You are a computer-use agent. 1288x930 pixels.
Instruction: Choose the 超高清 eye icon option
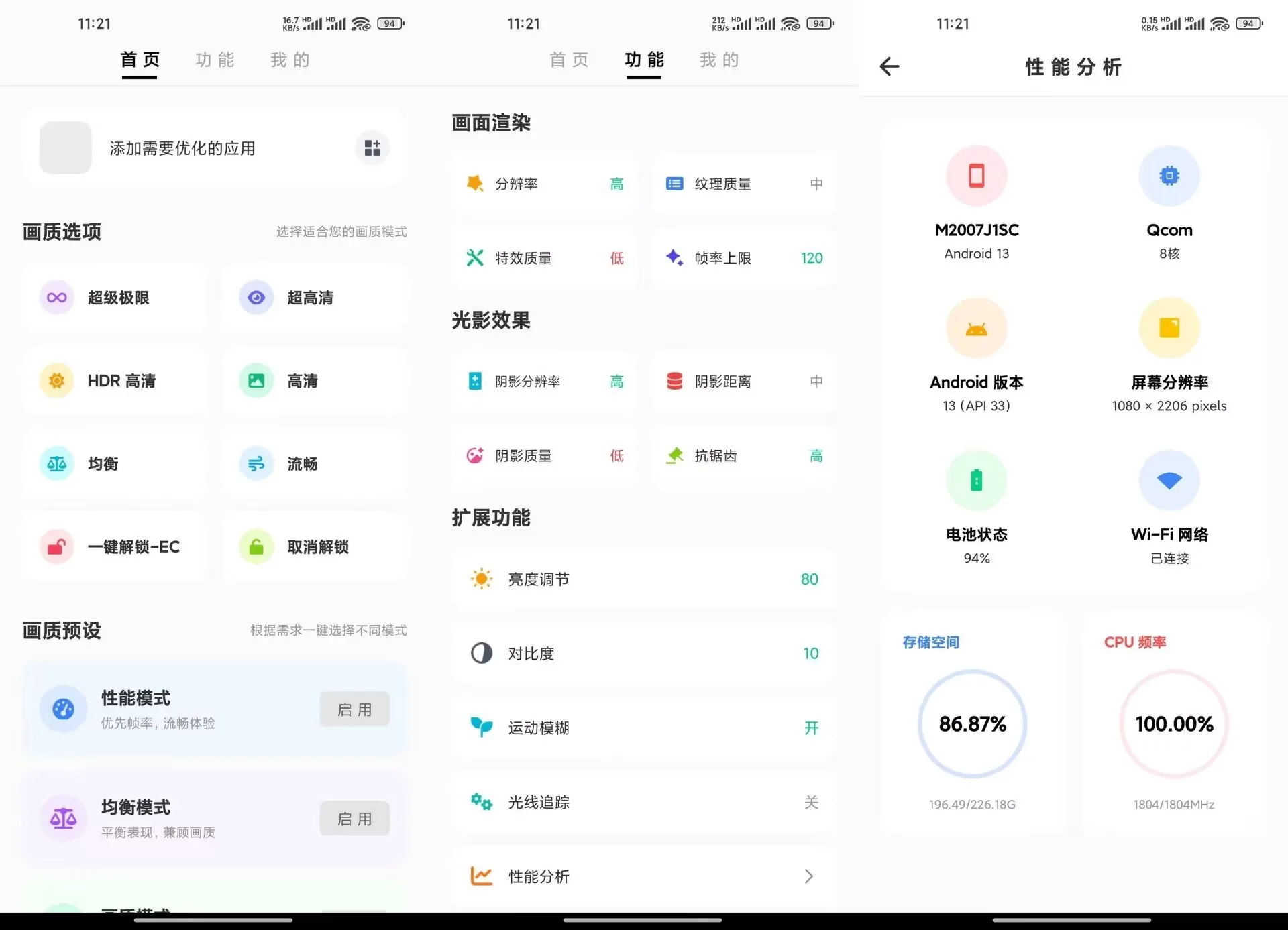tap(256, 298)
